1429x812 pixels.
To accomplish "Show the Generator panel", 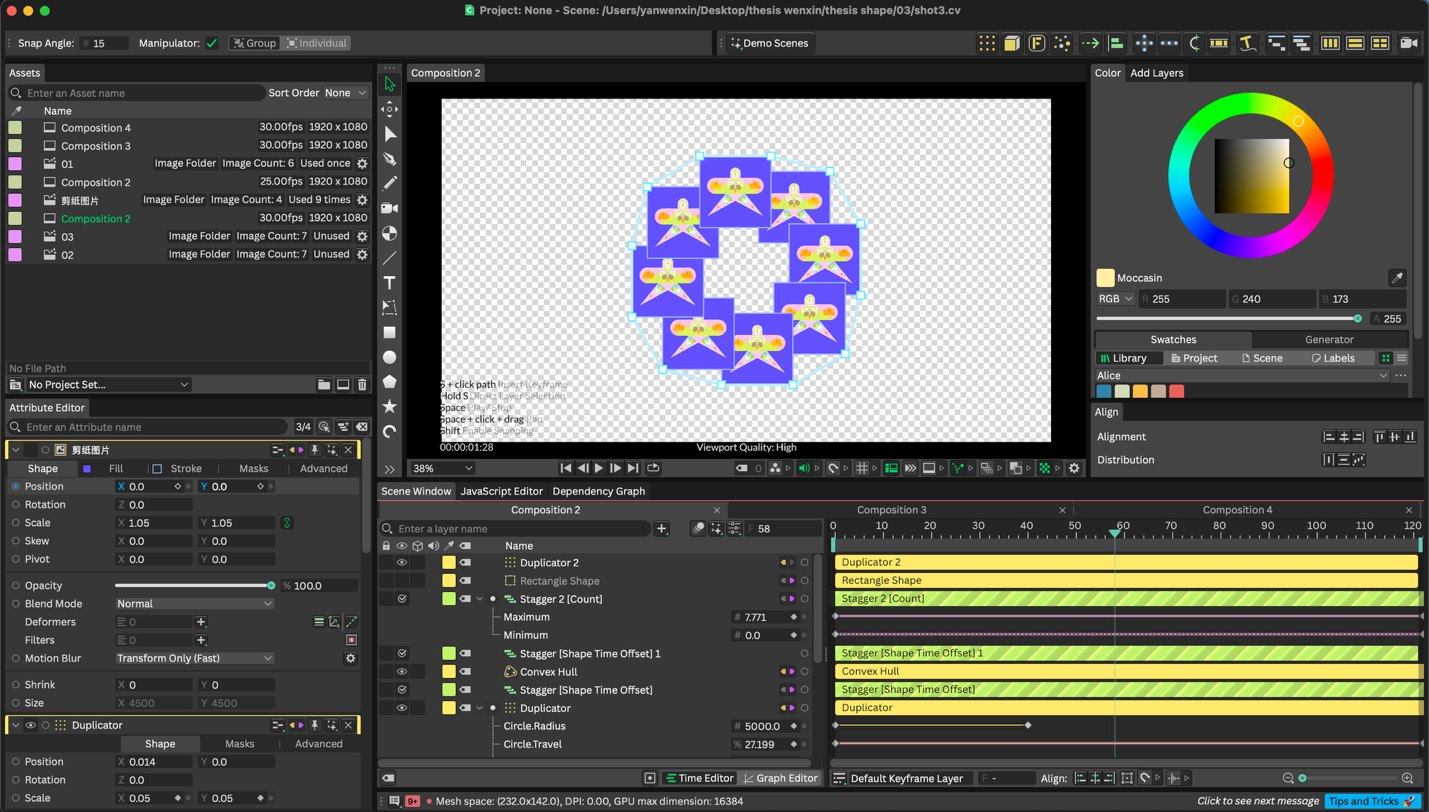I will point(1329,340).
